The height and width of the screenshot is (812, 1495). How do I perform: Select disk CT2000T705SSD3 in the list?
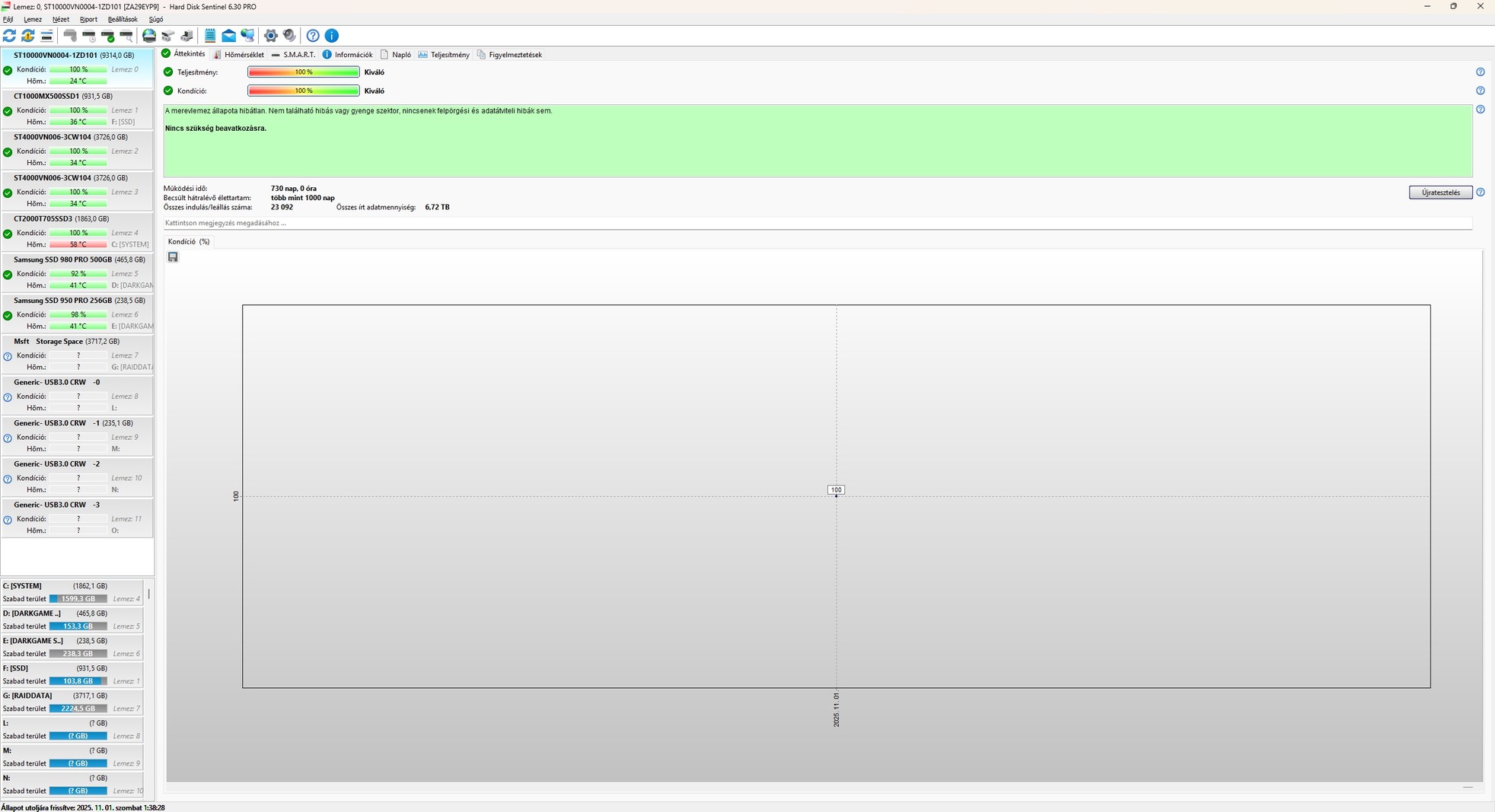coord(77,231)
